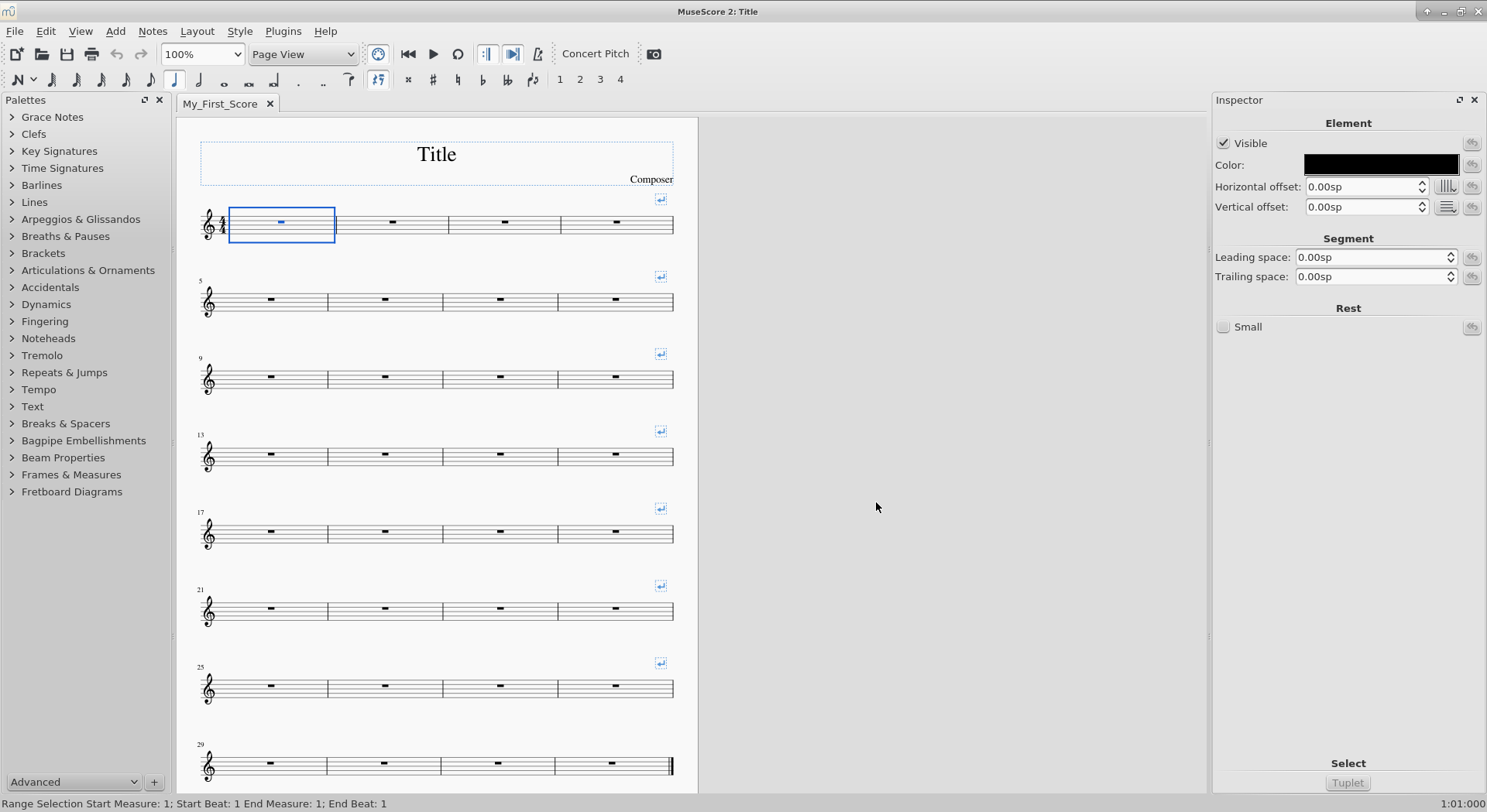Click the rest input icon
The width and height of the screenshot is (1487, 812).
click(x=379, y=80)
